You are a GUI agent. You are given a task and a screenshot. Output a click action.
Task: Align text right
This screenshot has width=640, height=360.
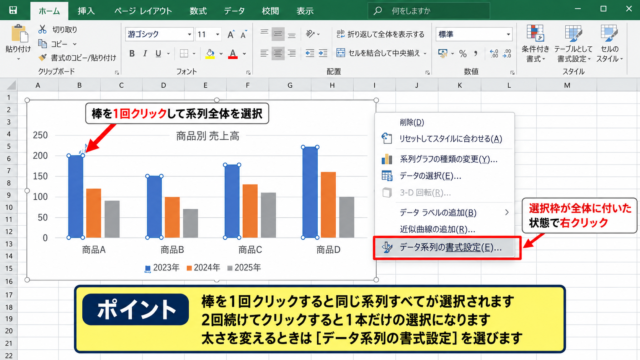point(291,53)
